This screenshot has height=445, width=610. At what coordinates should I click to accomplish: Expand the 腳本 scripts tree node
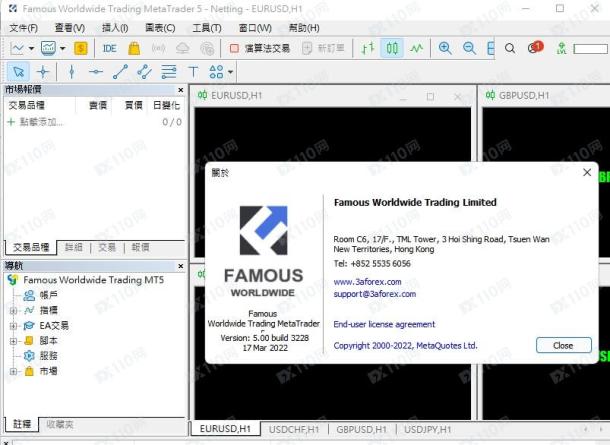(x=13, y=341)
